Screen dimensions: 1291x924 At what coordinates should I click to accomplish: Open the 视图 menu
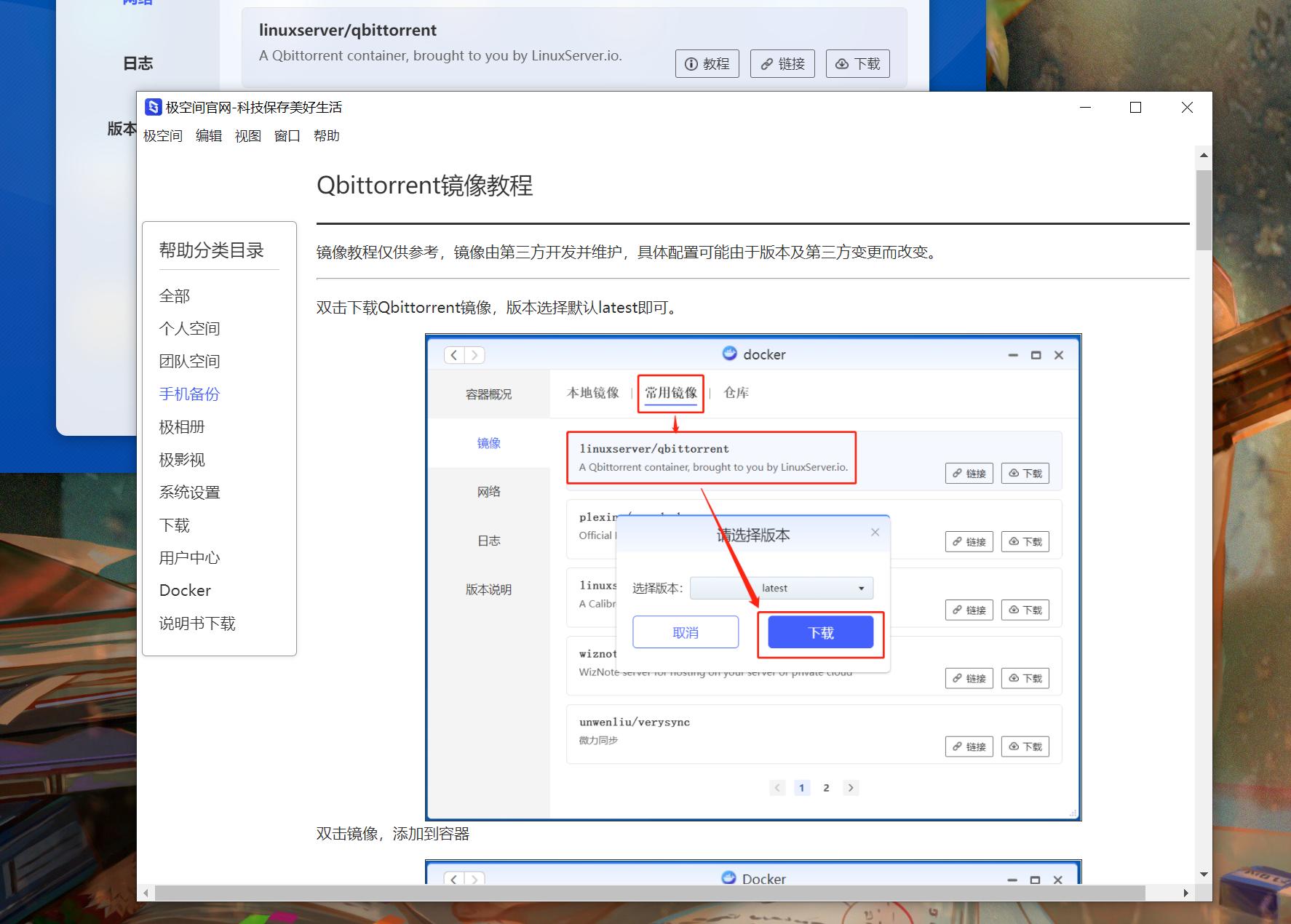[247, 135]
